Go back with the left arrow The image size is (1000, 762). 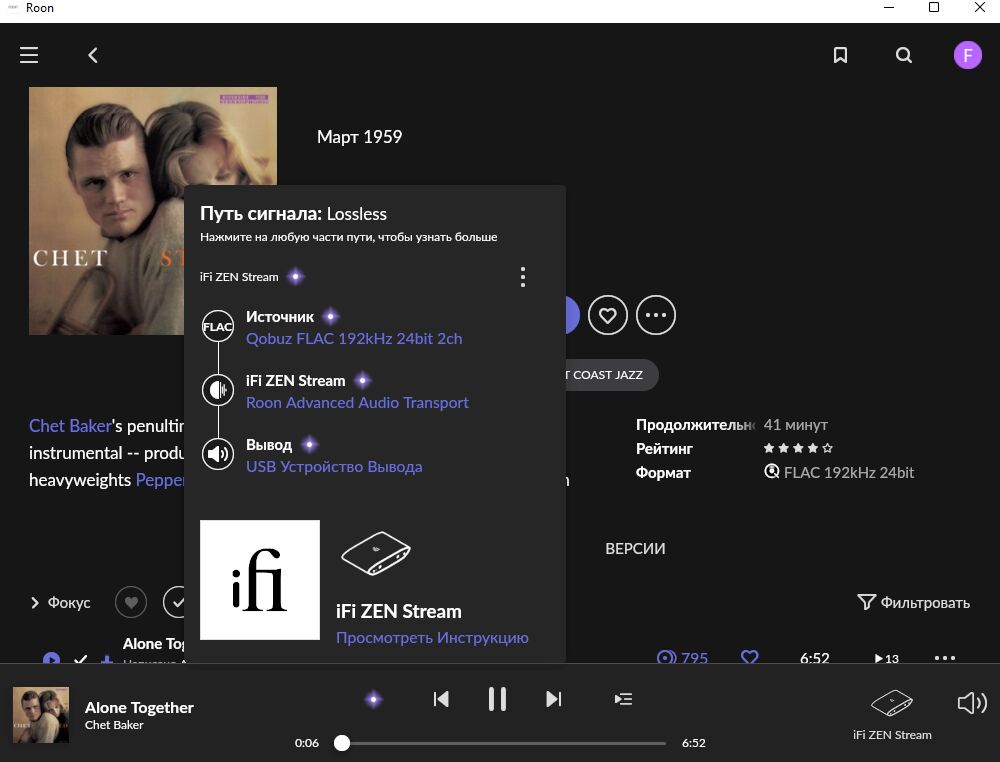point(93,55)
